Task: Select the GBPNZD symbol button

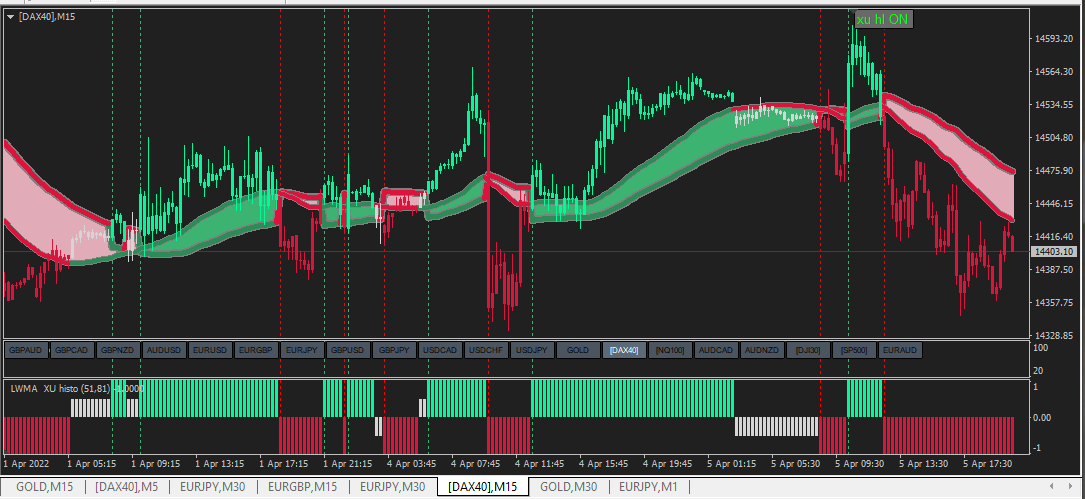Action: [x=119, y=350]
